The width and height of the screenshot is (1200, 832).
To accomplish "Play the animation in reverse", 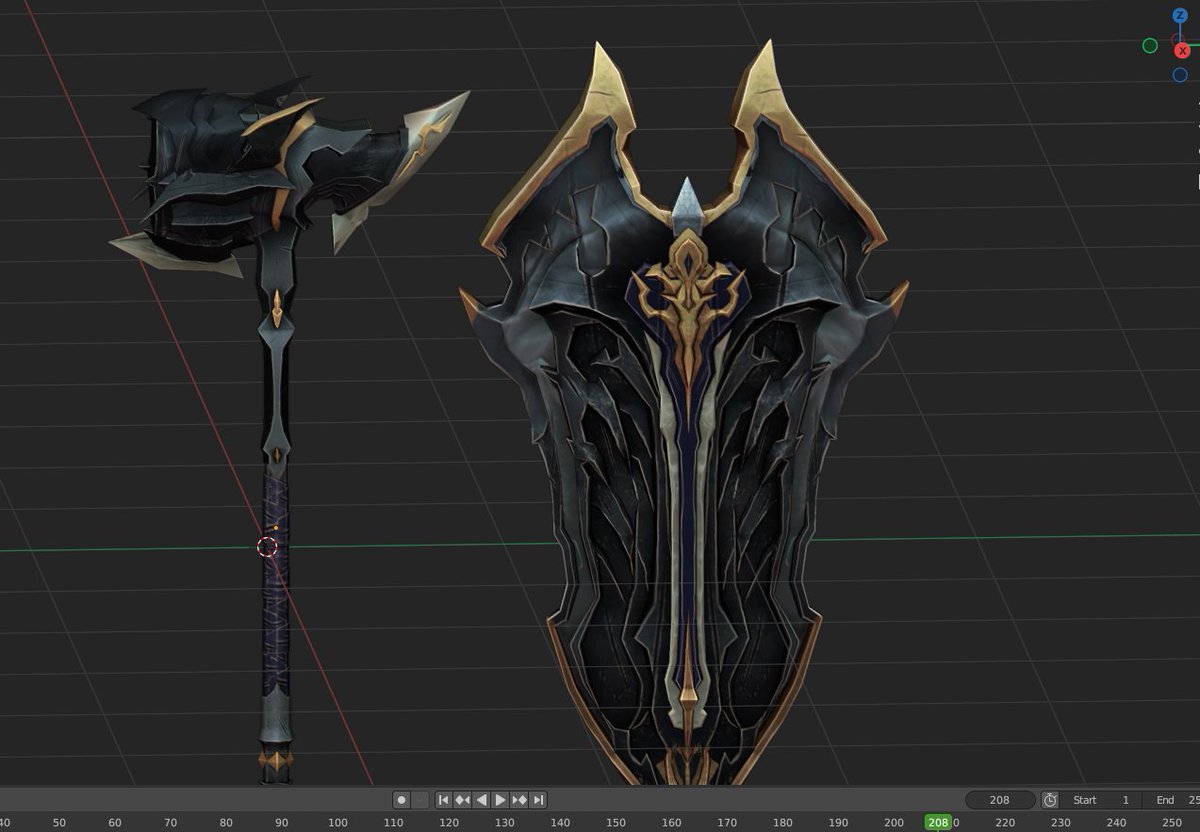I will pos(481,800).
